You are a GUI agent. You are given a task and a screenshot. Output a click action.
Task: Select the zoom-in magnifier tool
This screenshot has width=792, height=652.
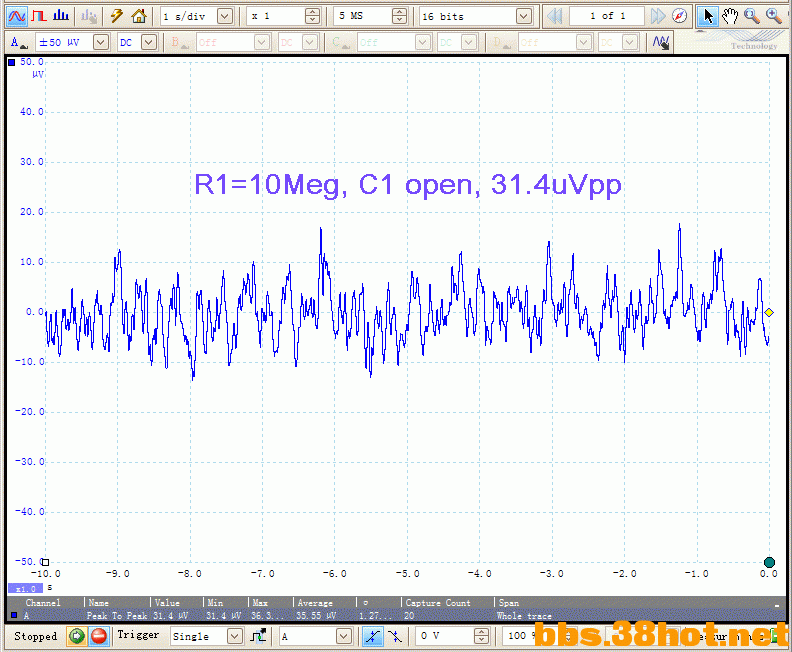774,17
